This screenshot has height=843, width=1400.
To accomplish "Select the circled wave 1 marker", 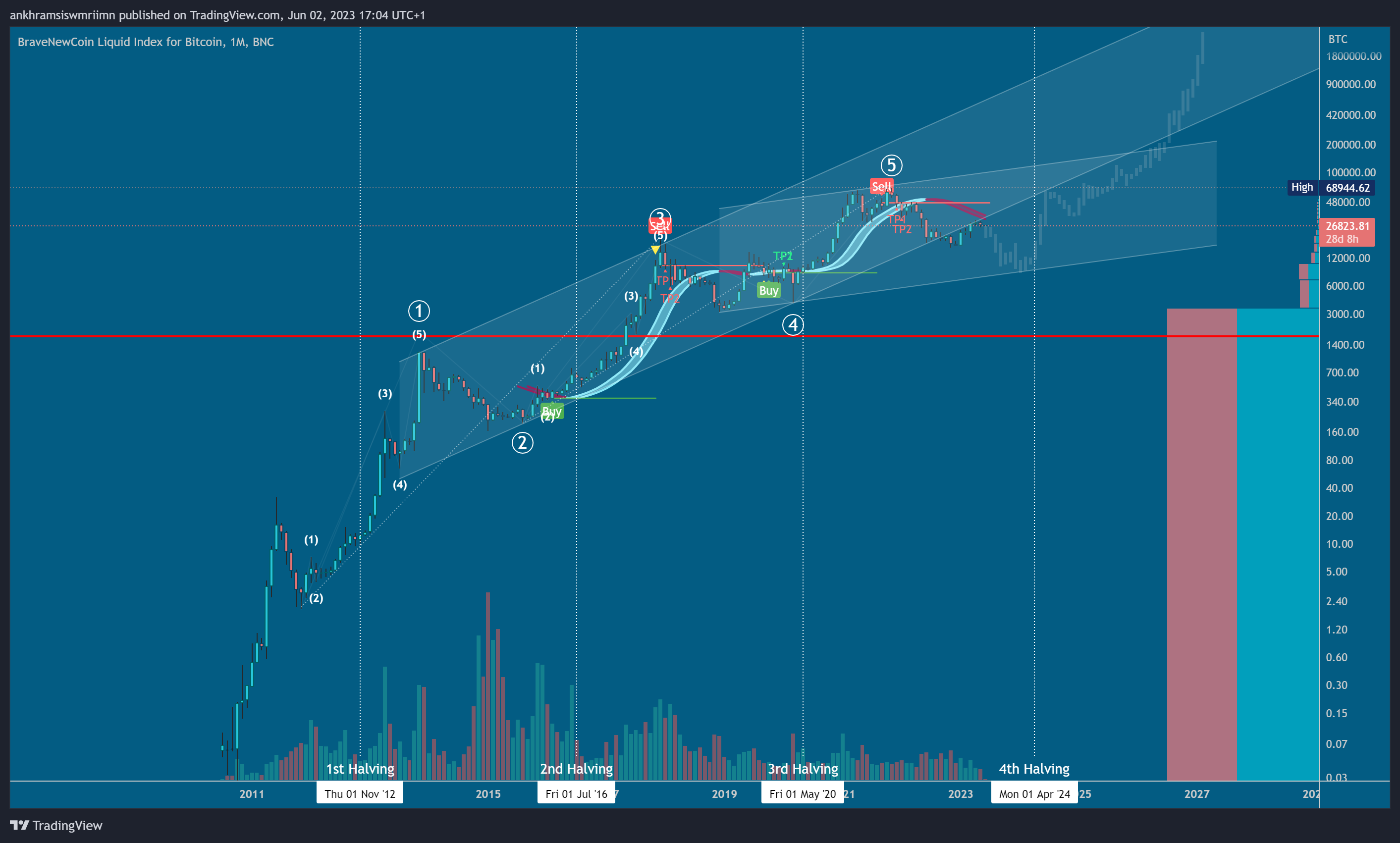I will 419,311.
